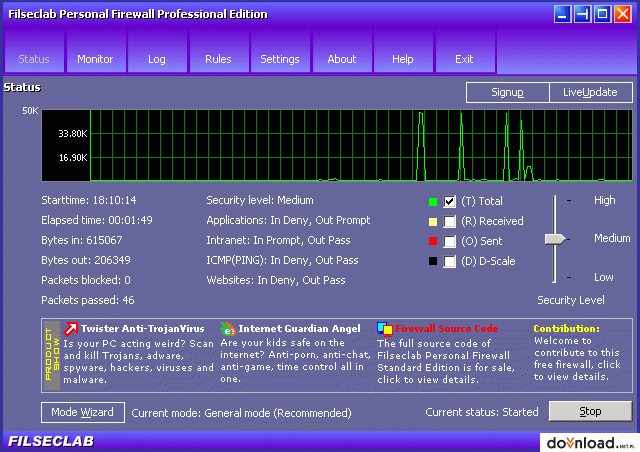Click the Twister Anti-TrojanVirus arrow icon
The height and width of the screenshot is (452, 640).
71,329
